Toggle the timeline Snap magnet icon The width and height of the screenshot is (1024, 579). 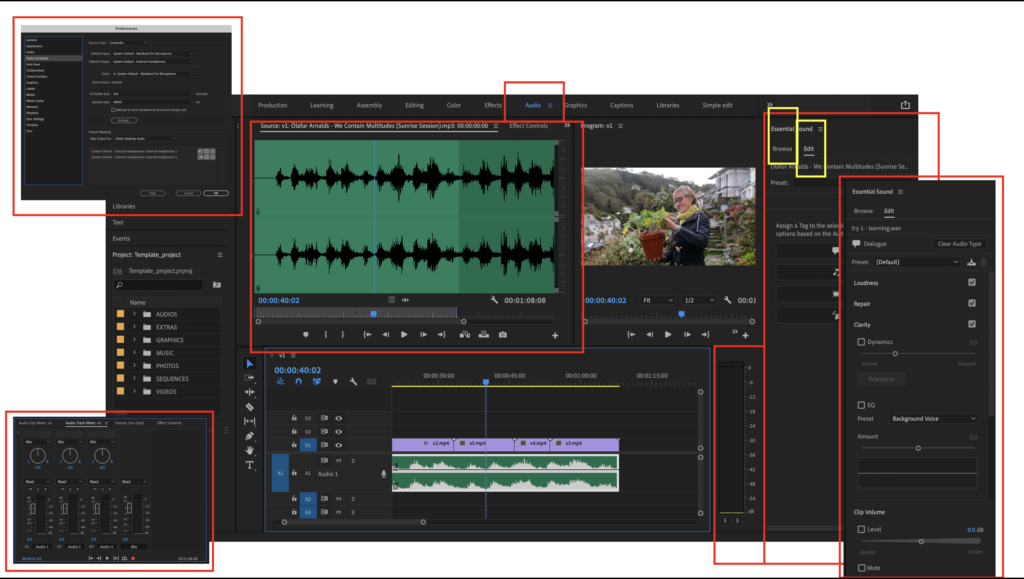point(298,381)
